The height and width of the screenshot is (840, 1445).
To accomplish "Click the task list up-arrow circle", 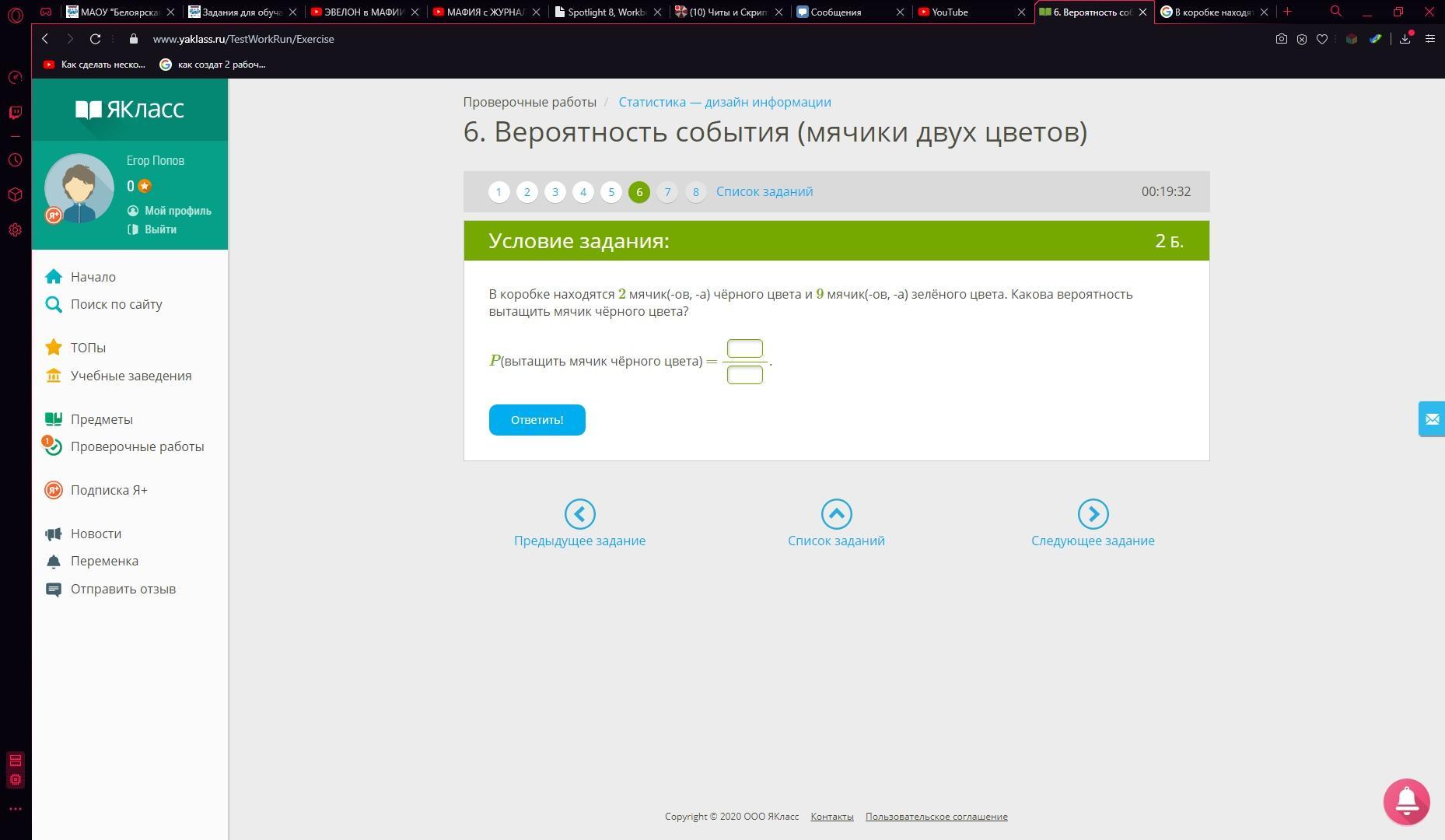I will (836, 514).
